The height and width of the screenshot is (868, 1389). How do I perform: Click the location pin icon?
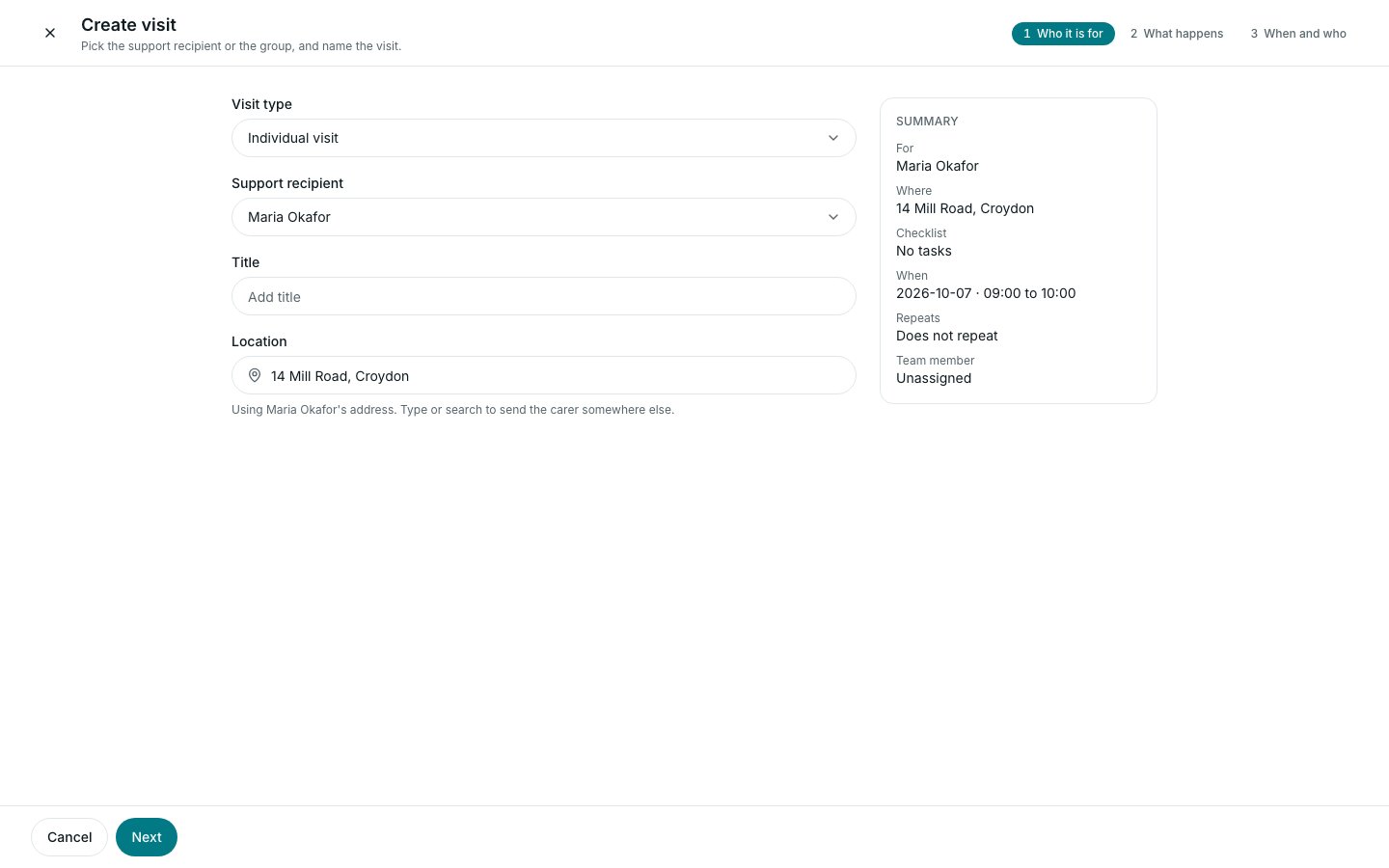(255, 375)
